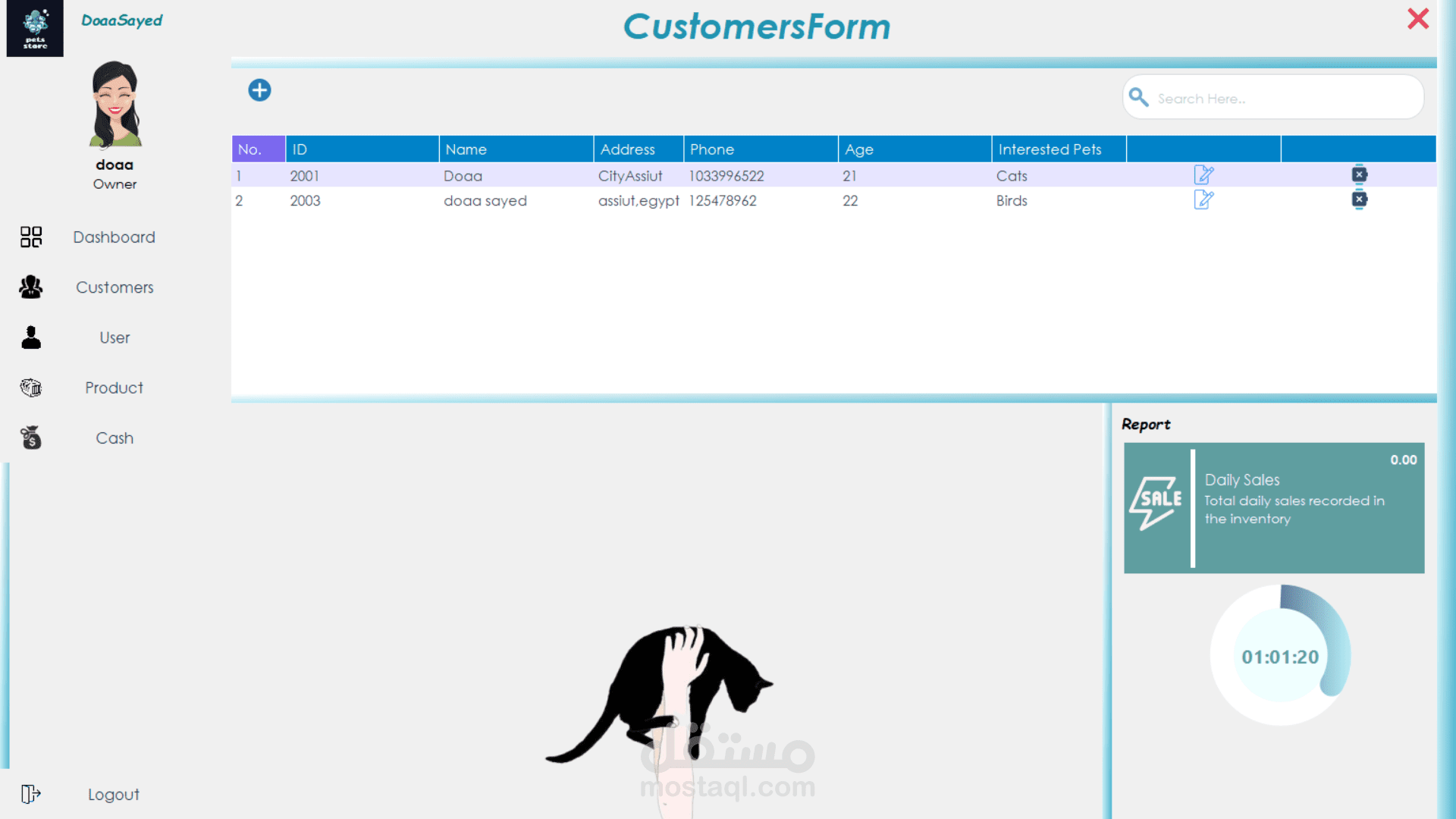The height and width of the screenshot is (819, 1456).
Task: Sort table by Name column header
Action: [515, 149]
